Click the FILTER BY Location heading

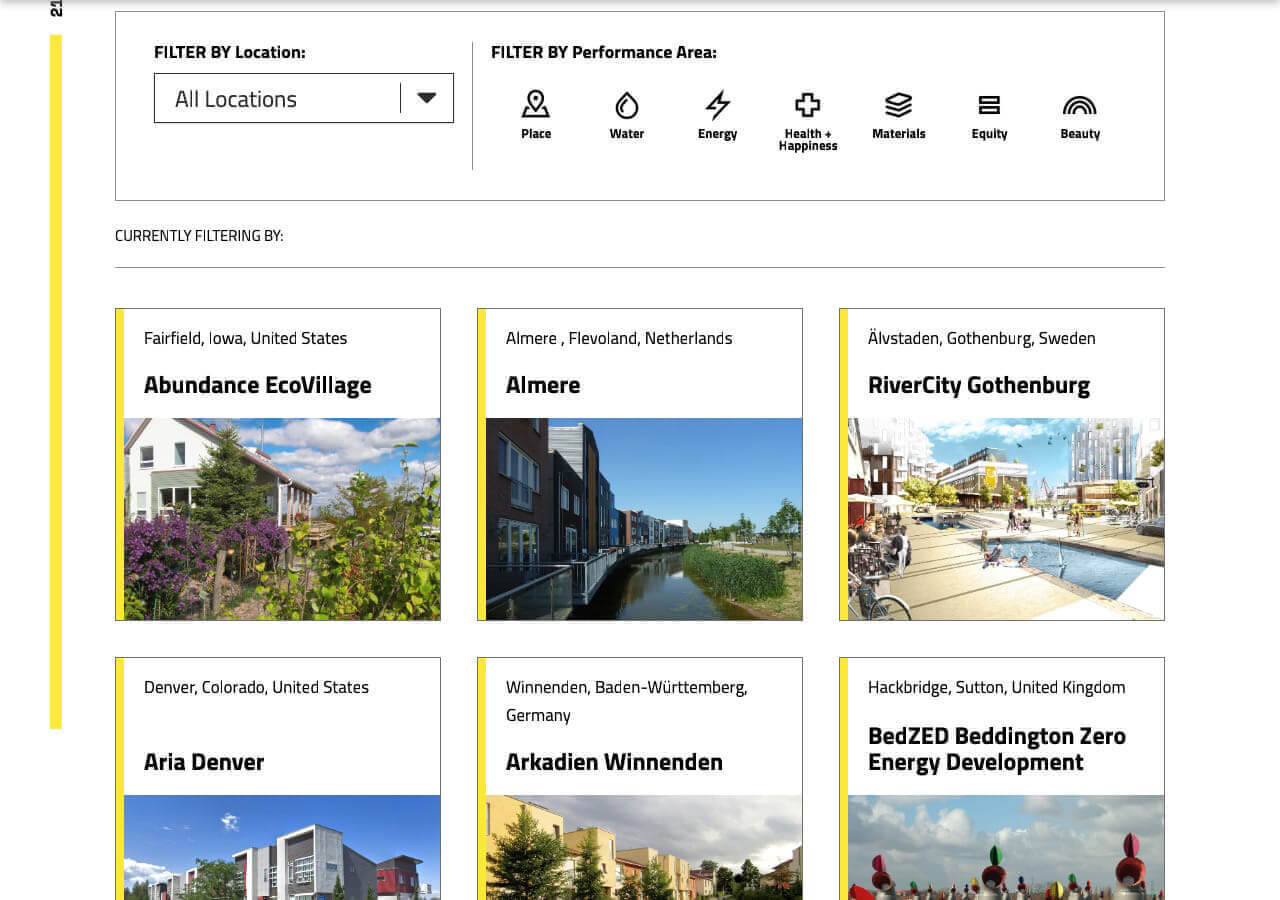pyautogui.click(x=230, y=52)
